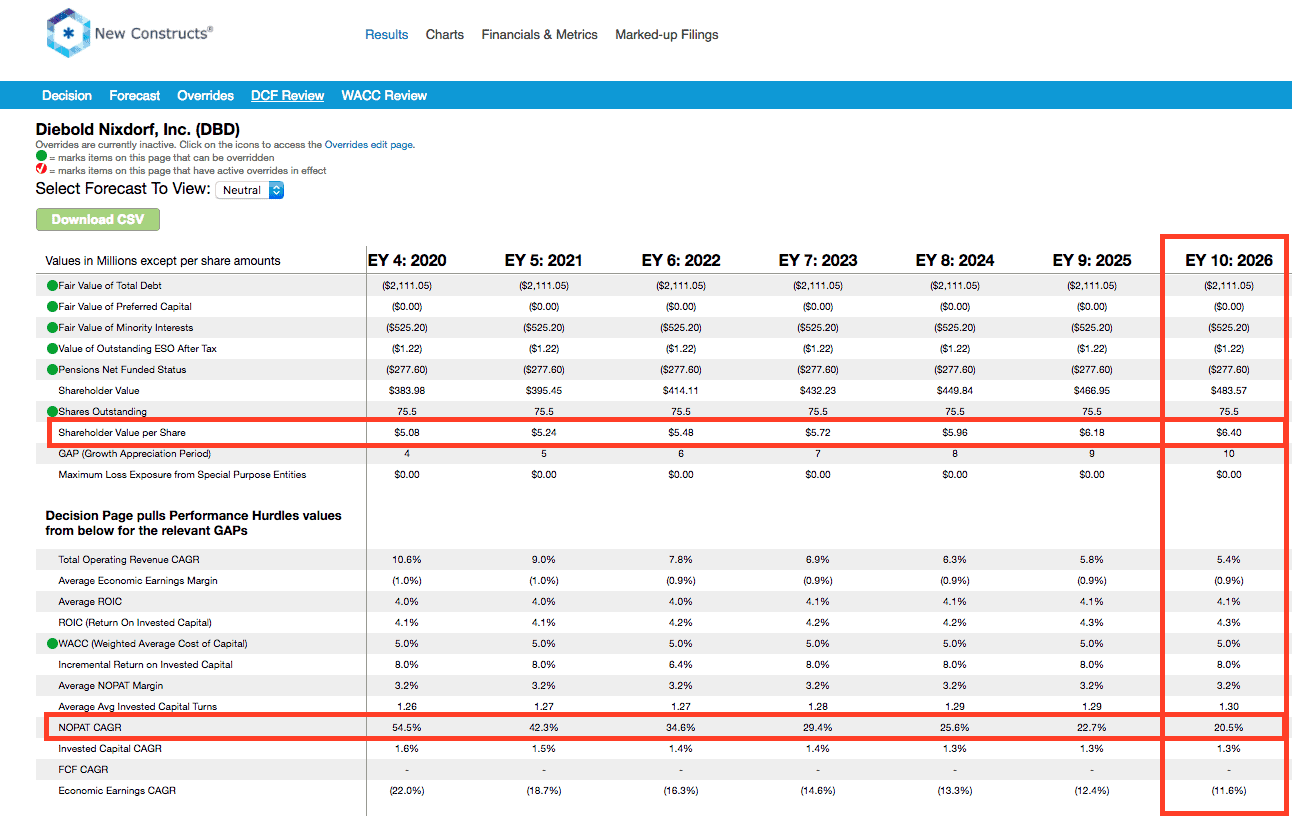Click green override icon for Fair Value of Total Debt

[x=52, y=286]
